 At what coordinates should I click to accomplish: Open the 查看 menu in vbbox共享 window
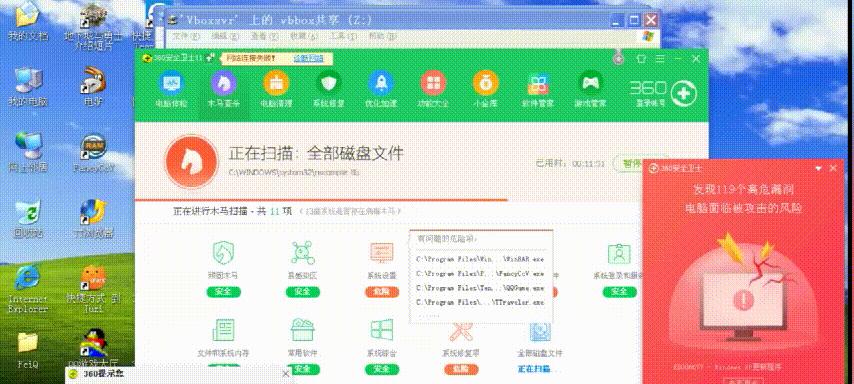265,36
